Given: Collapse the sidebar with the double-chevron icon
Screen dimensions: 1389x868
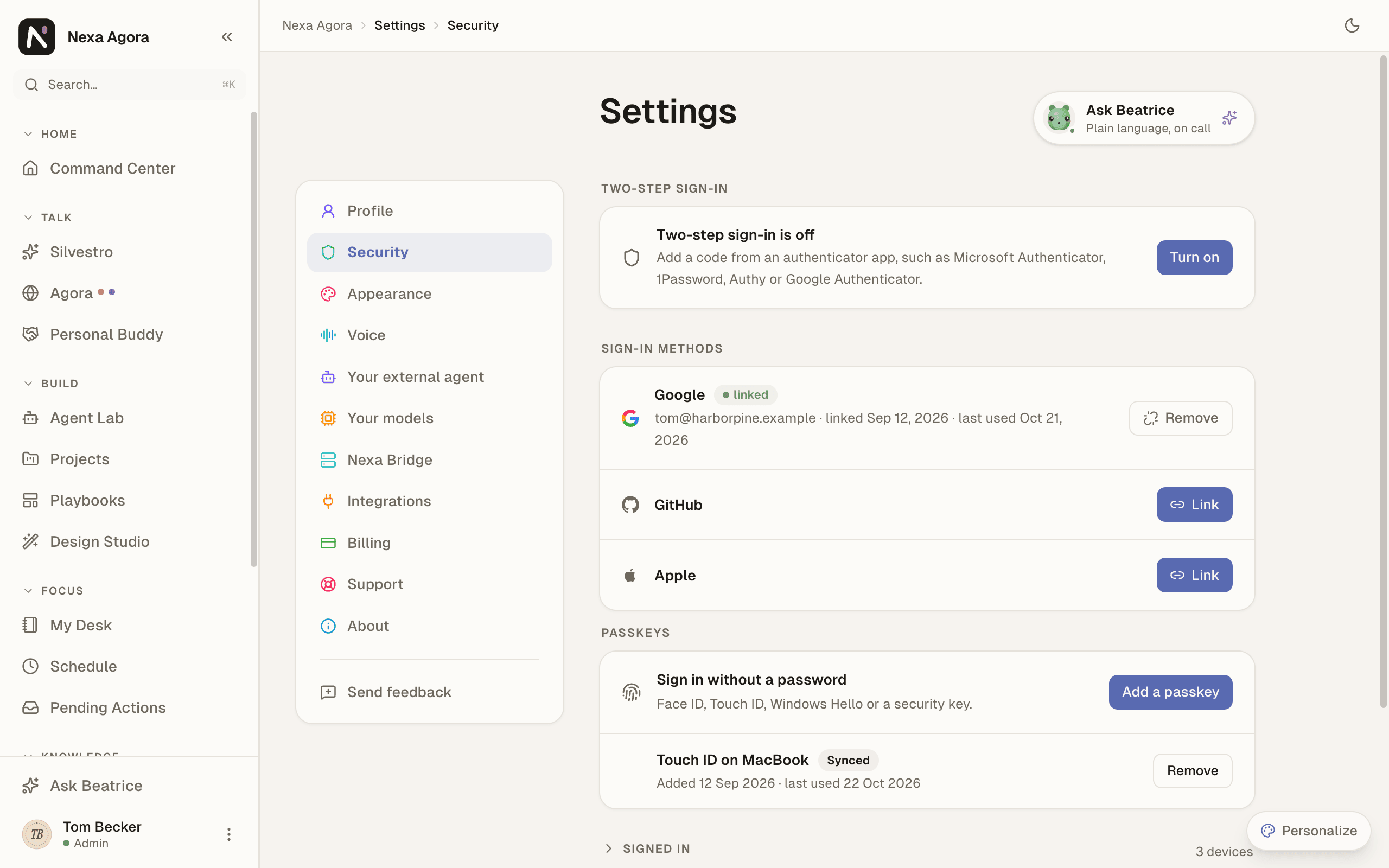Looking at the screenshot, I should tap(227, 37).
